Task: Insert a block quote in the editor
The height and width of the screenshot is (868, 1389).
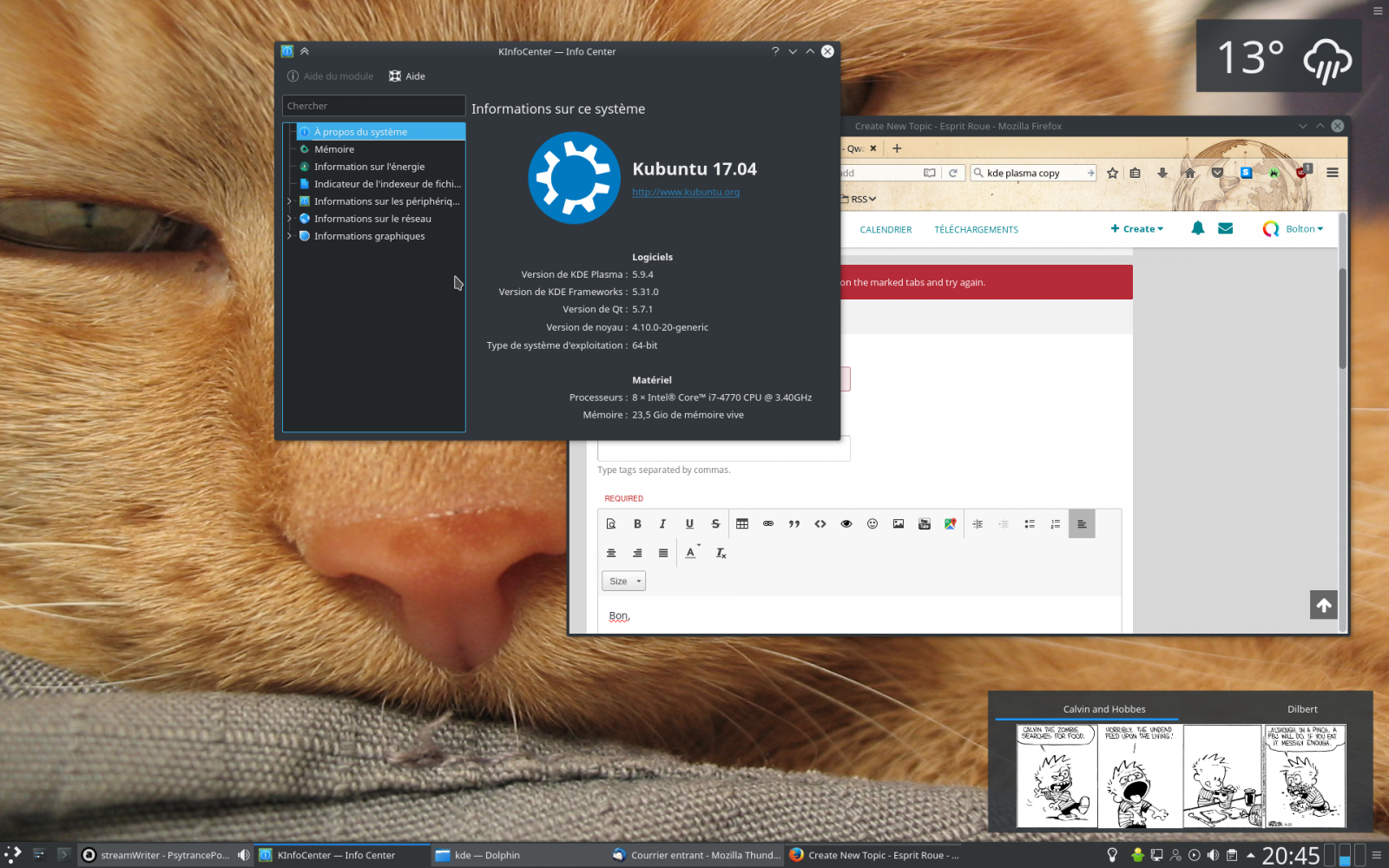Action: coord(794,523)
